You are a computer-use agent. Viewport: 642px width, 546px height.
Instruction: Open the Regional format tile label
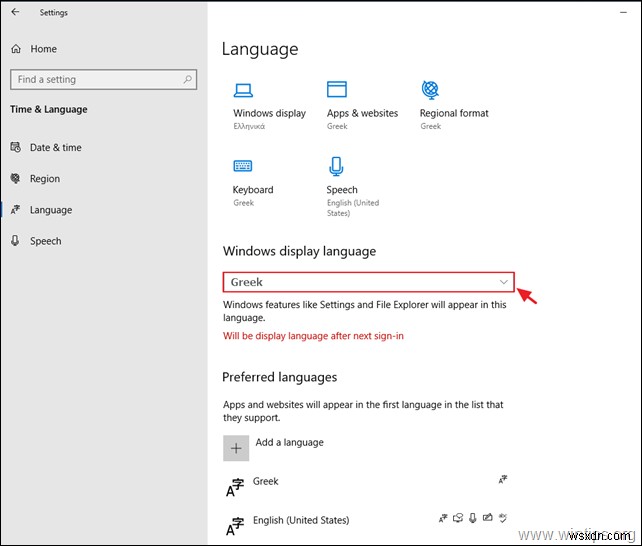[x=454, y=113]
